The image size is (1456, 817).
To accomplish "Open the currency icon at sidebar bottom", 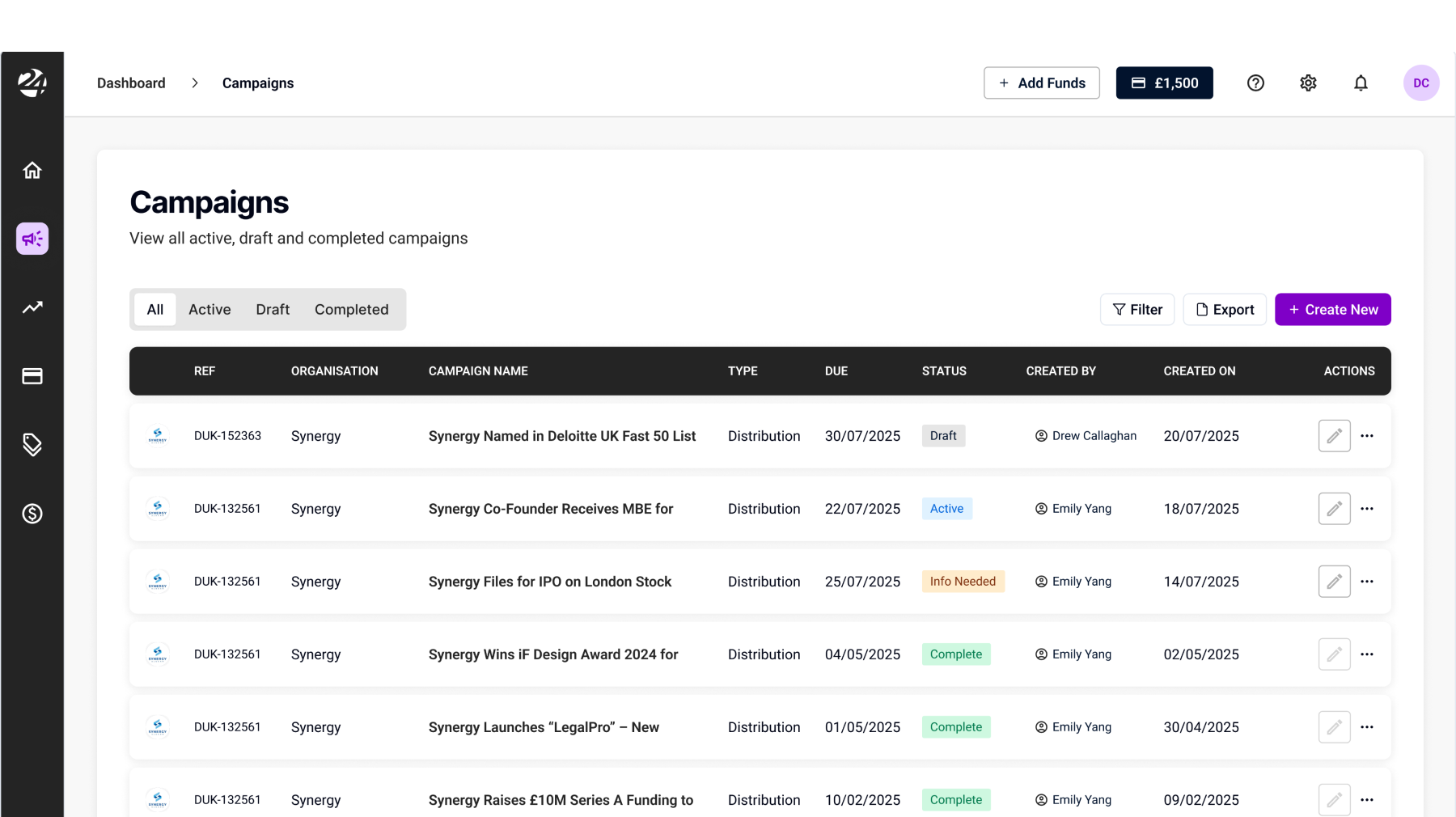I will tap(32, 514).
